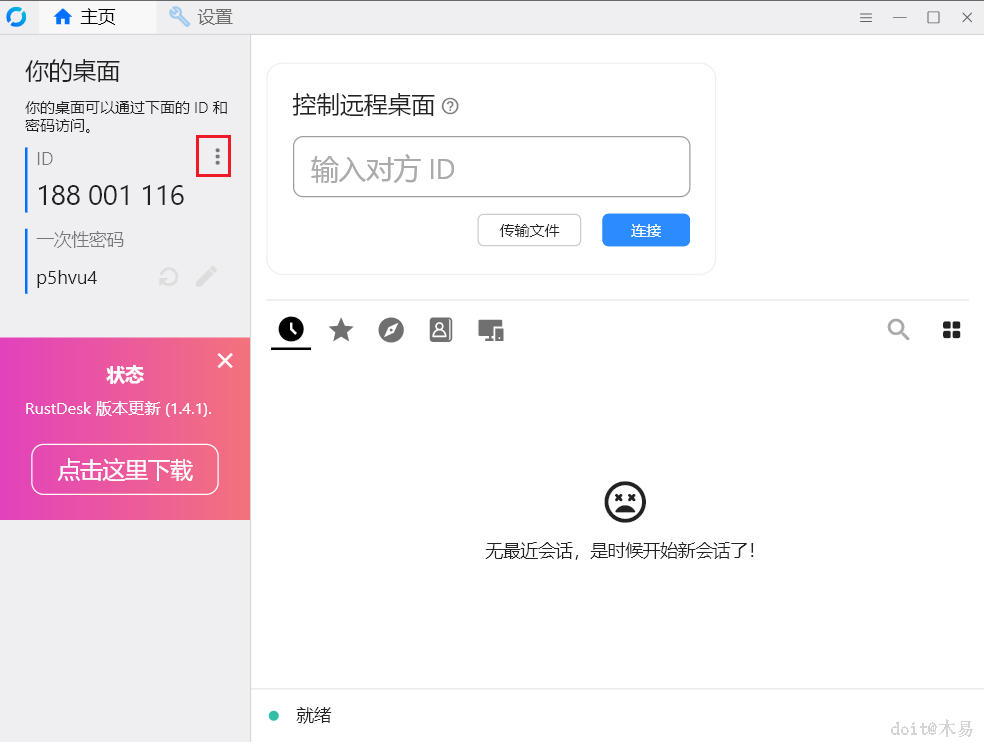Refresh the one-time password

coord(167,276)
